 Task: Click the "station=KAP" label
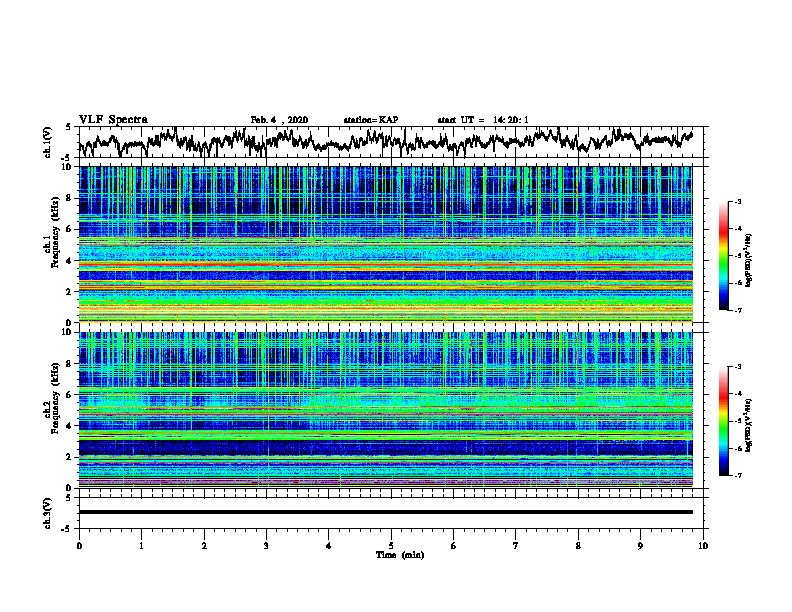[x=371, y=120]
